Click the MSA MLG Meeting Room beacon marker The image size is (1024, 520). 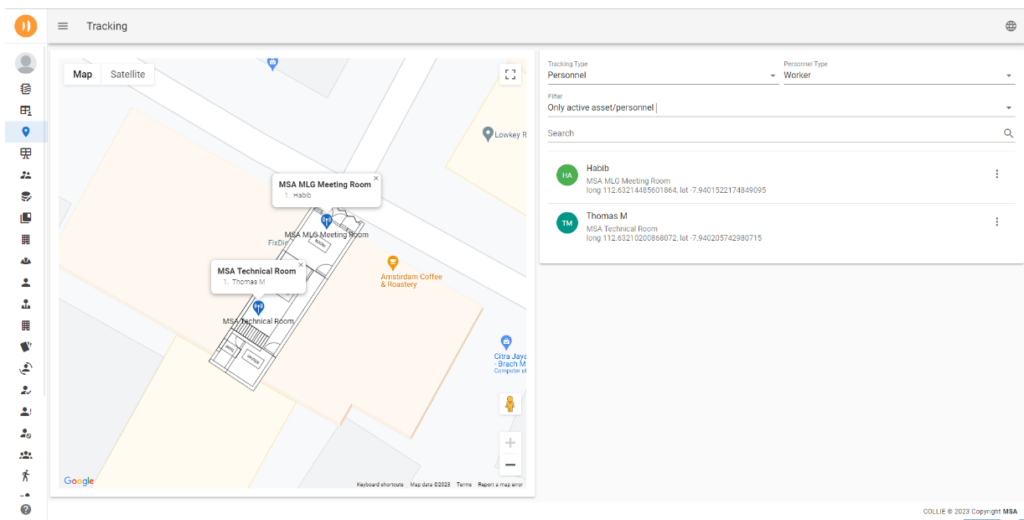click(326, 221)
